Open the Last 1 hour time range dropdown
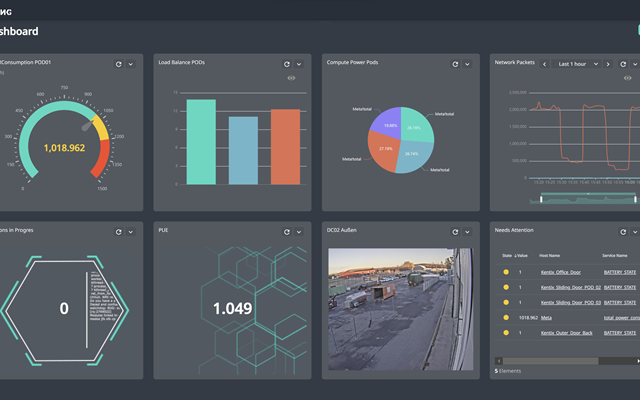Image resolution: width=640 pixels, height=400 pixels. point(576,64)
